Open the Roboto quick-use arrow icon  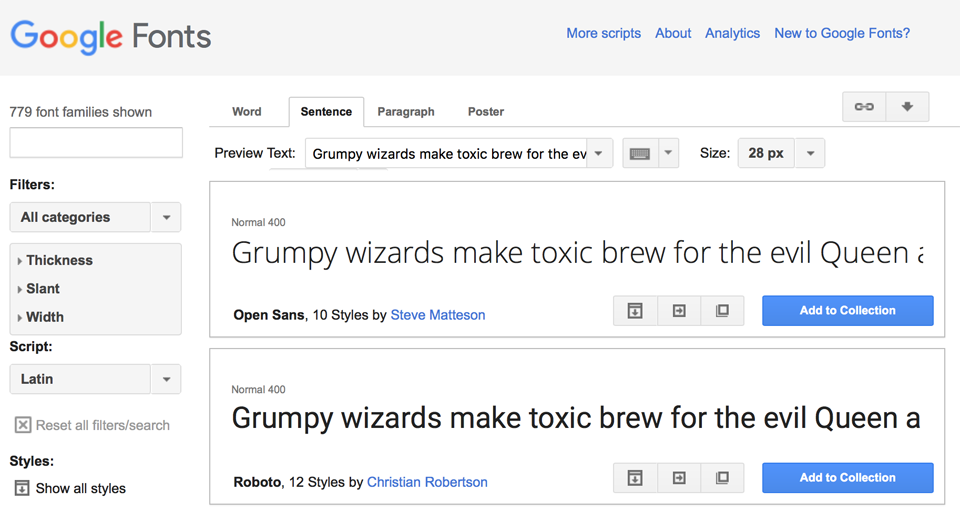[x=679, y=478]
